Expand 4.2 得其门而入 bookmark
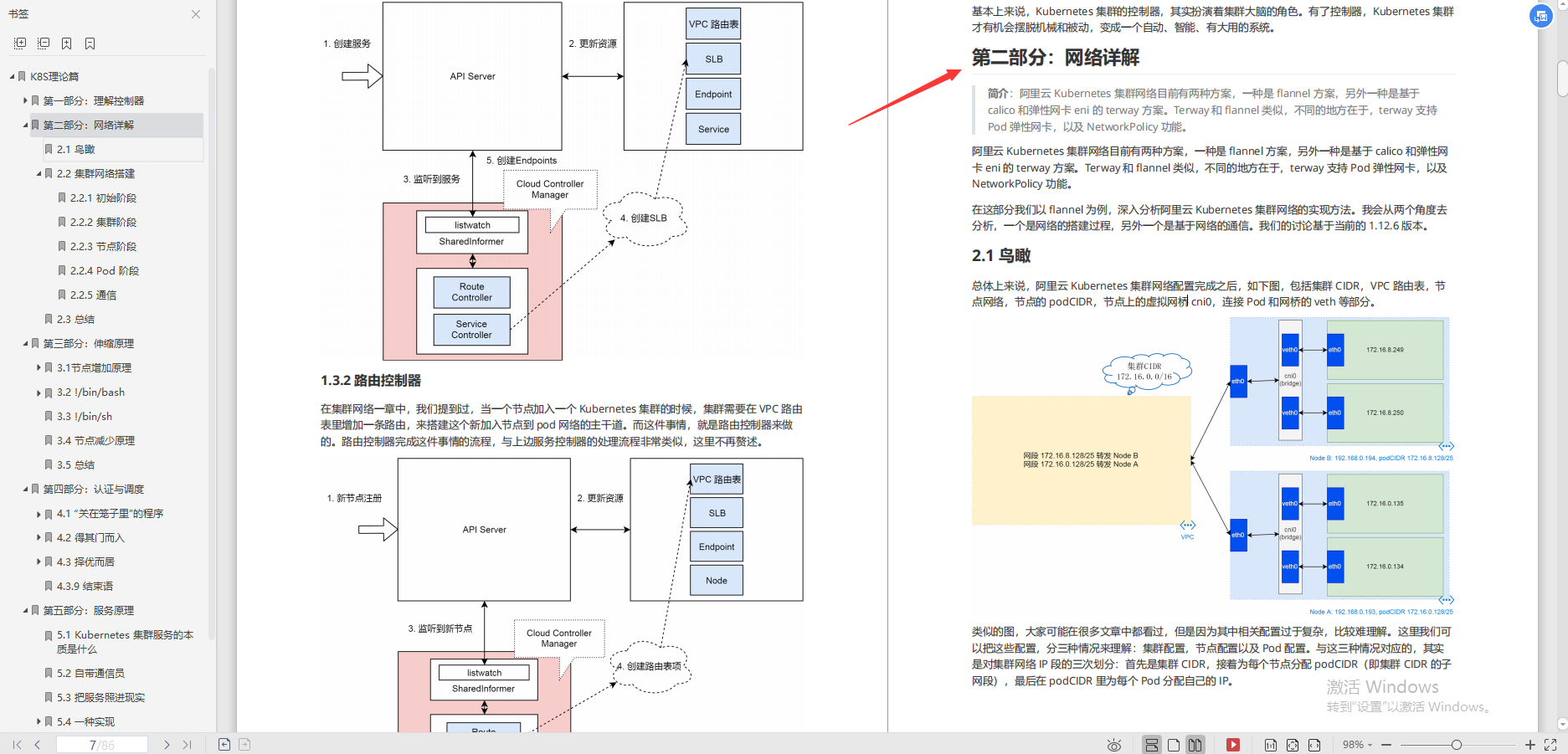 click(39, 537)
